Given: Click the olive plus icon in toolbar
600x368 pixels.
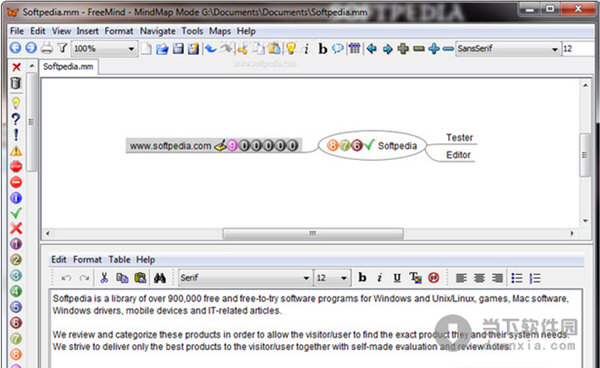Looking at the screenshot, I should [403, 49].
